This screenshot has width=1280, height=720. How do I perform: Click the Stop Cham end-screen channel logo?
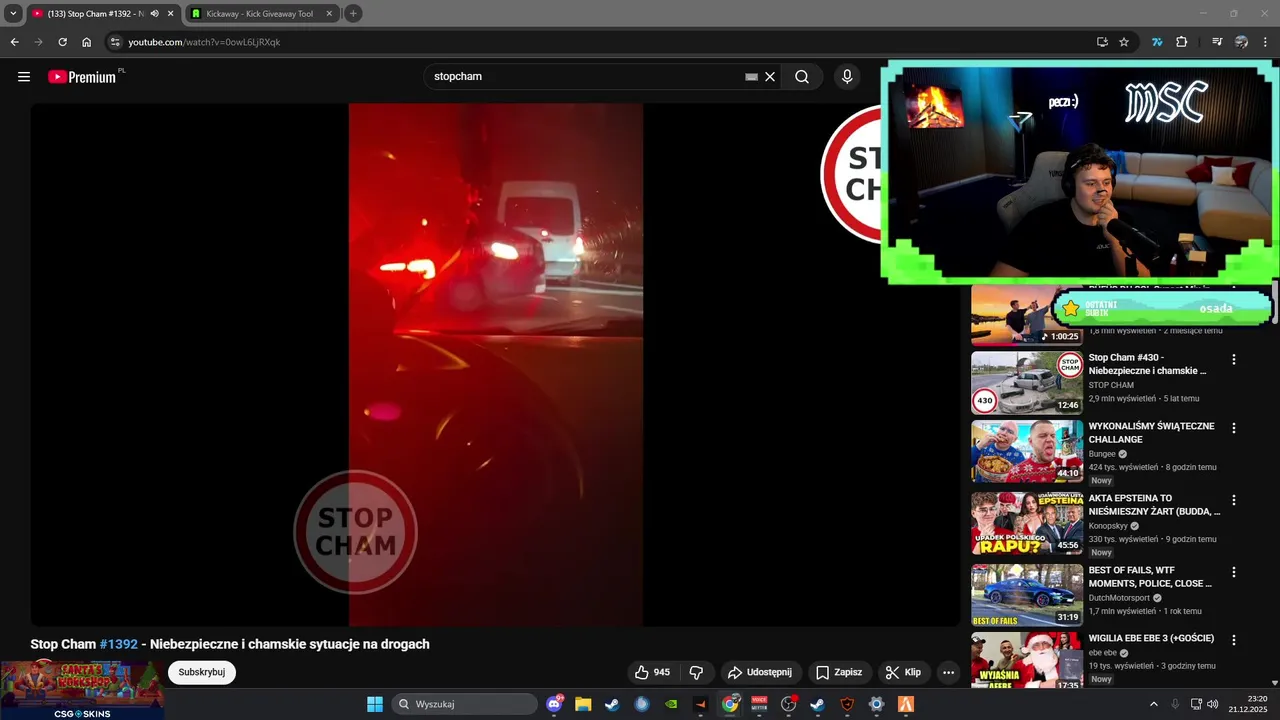(x=850, y=175)
